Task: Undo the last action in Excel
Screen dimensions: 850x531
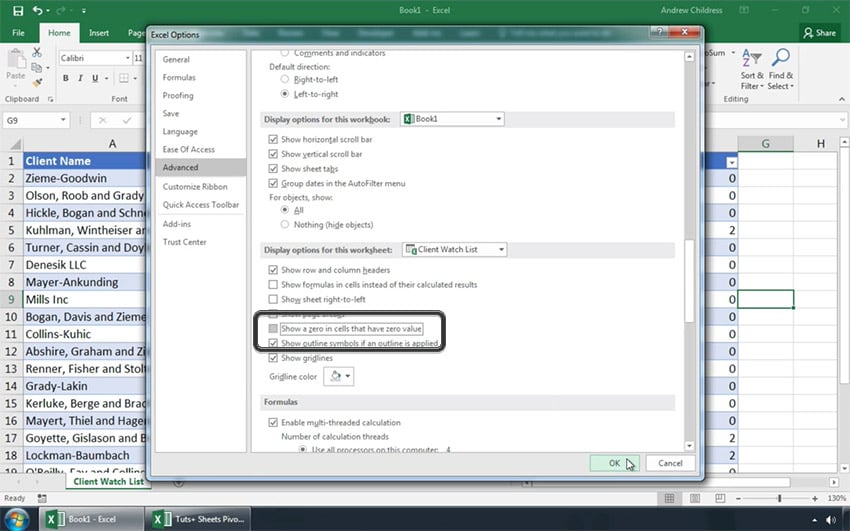Action: click(37, 10)
